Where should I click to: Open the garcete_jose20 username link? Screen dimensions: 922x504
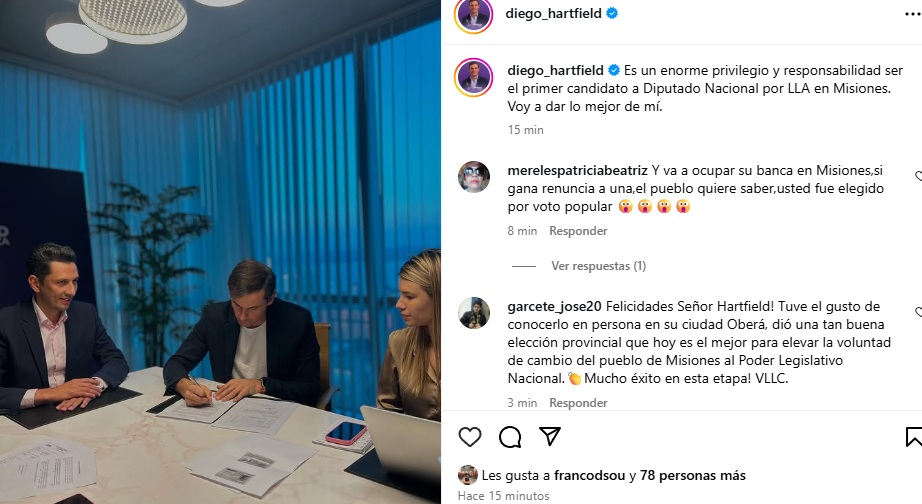click(554, 306)
